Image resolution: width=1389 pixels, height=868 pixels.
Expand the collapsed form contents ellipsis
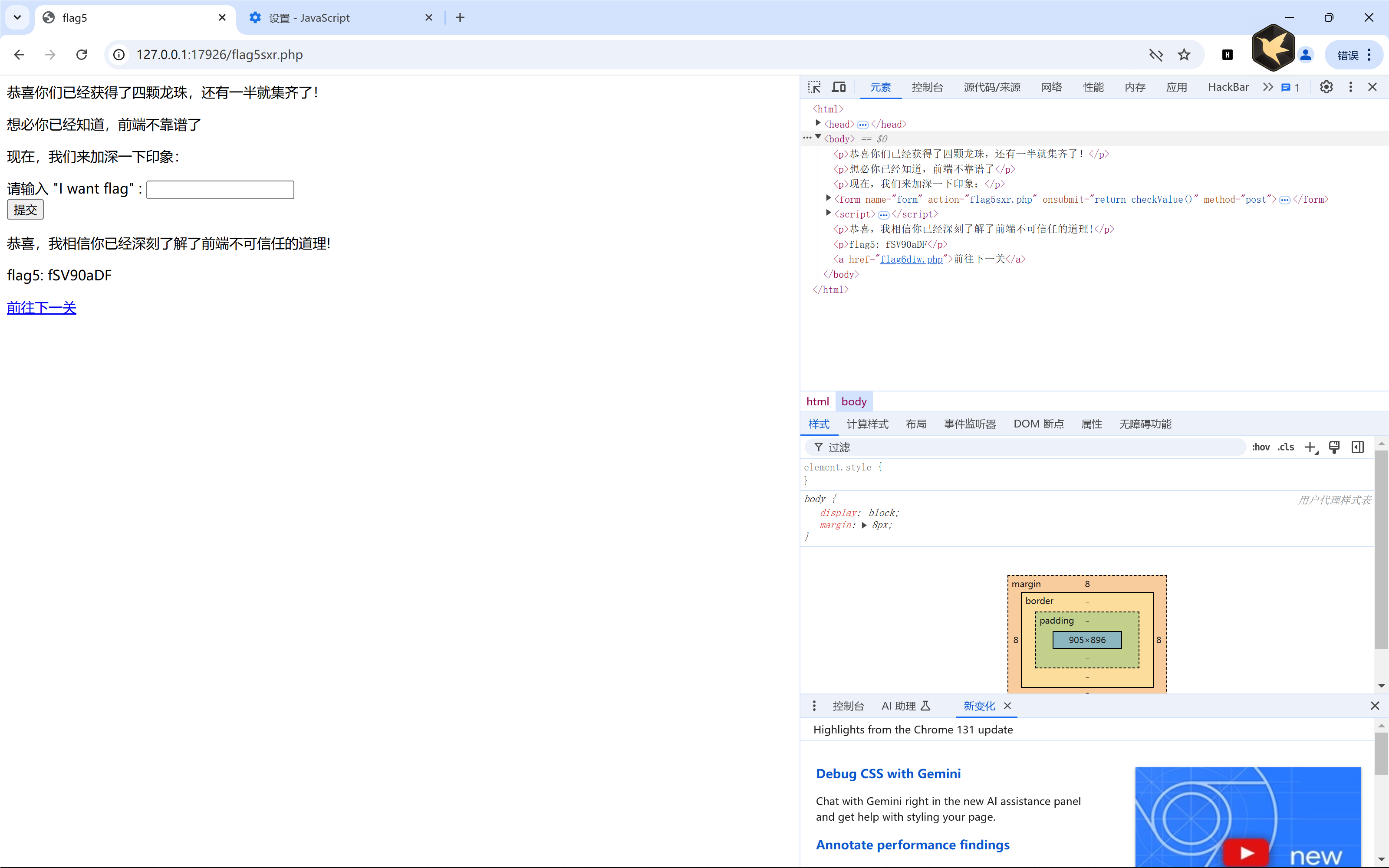(x=1284, y=200)
